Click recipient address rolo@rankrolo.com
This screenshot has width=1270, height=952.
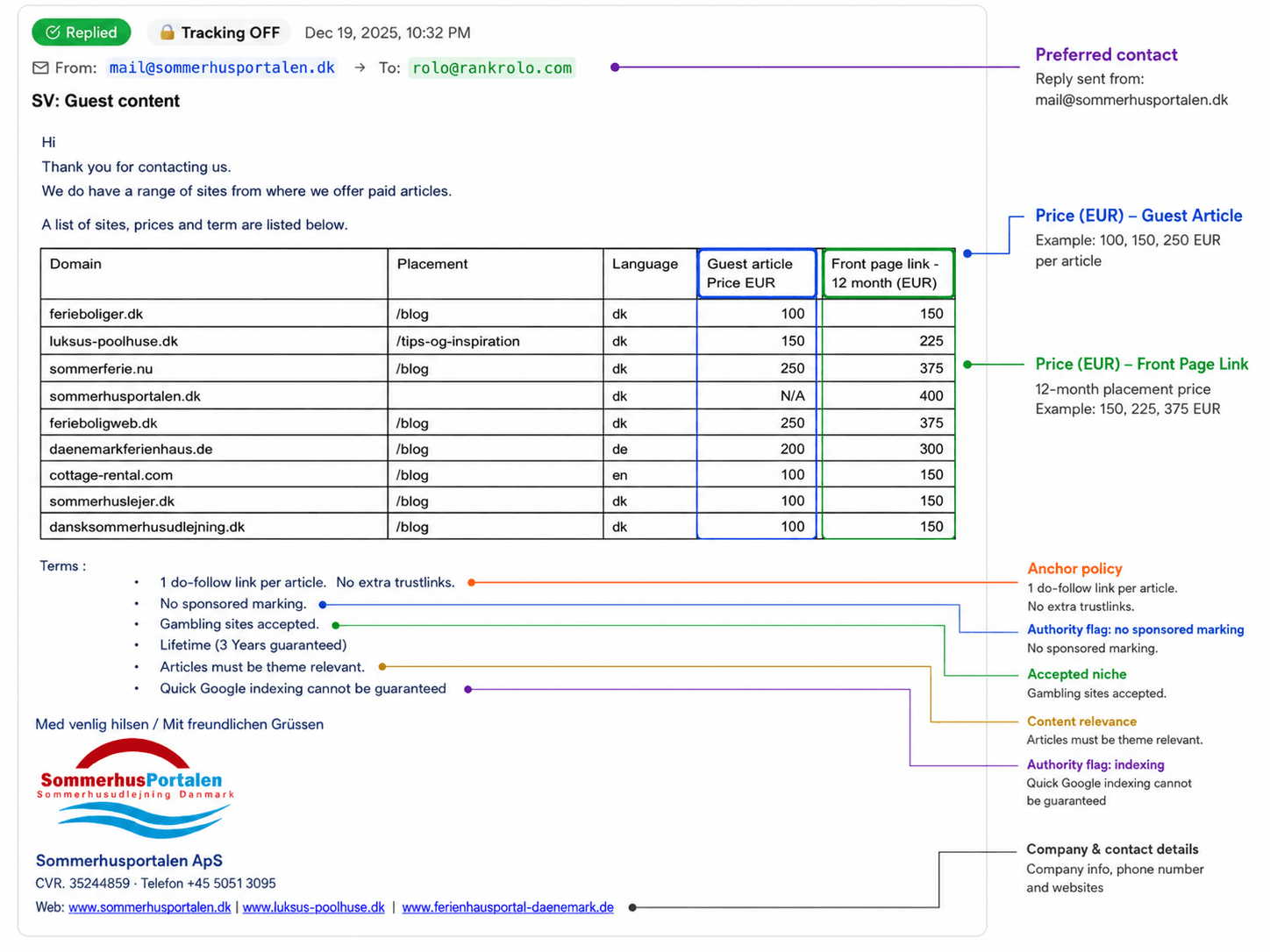pos(492,67)
